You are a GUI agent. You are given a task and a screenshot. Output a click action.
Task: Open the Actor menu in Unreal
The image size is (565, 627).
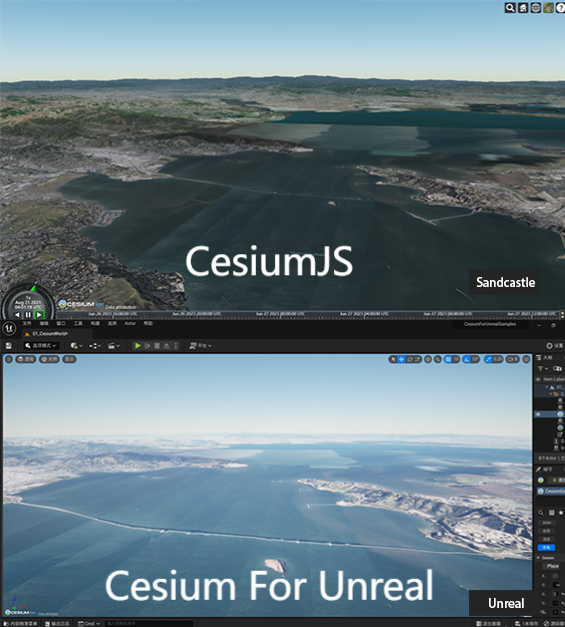point(130,323)
